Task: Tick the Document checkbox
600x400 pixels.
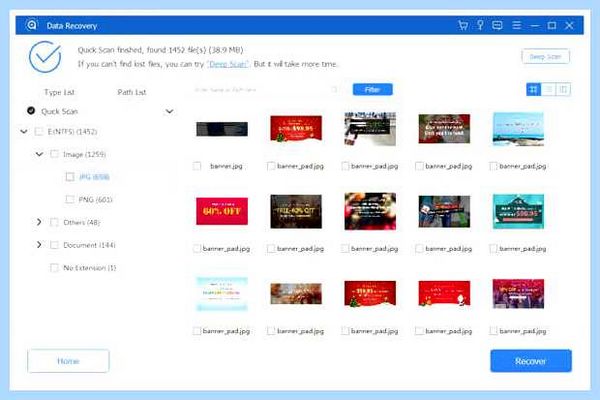Action: point(54,245)
